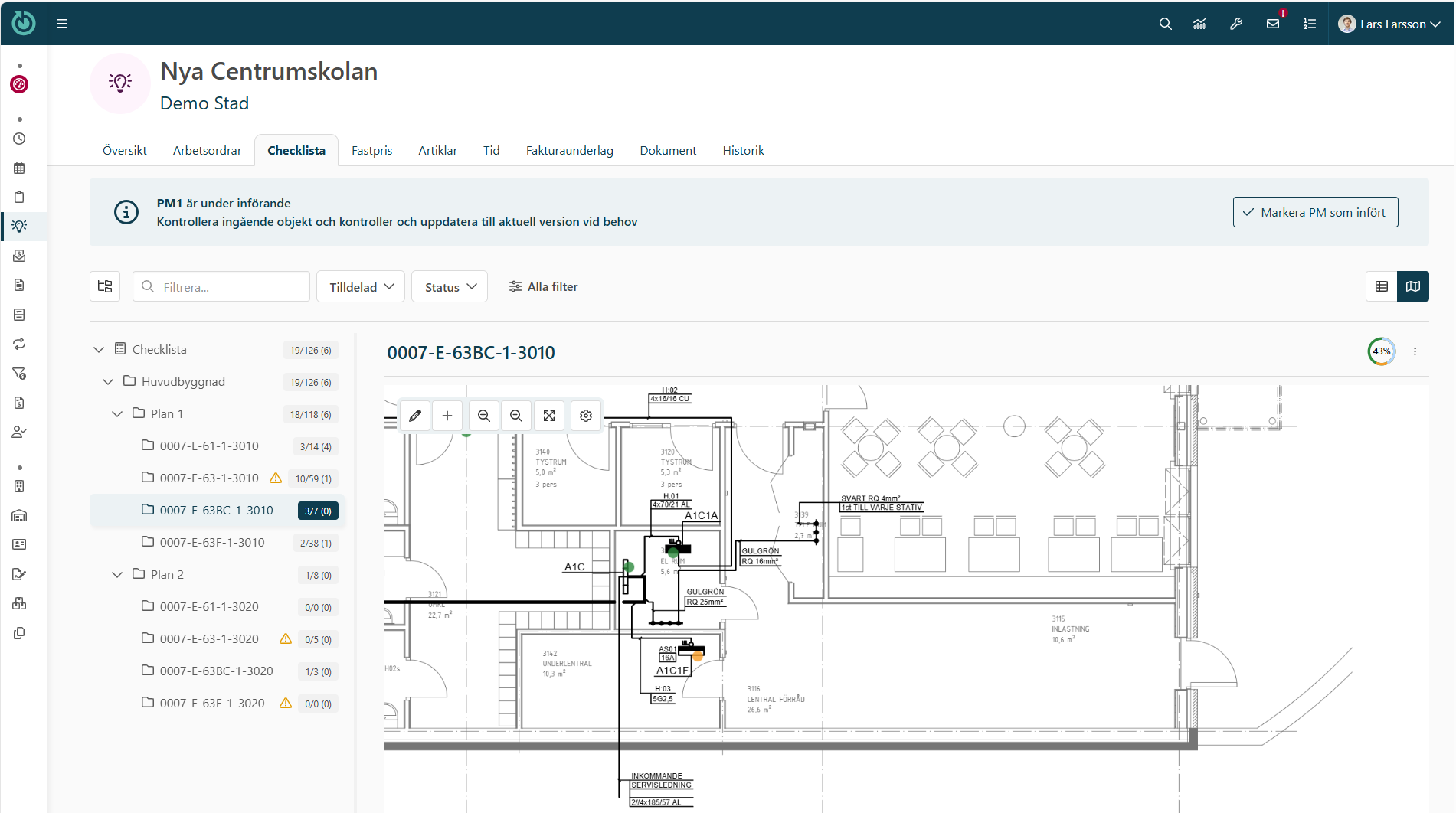Viewport: 1456px width, 813px height.
Task: Switch to the Arbetsordrar tab
Action: (x=207, y=151)
